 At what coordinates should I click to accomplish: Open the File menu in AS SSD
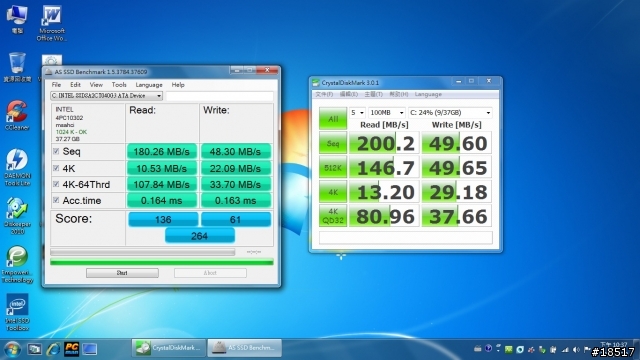coord(56,85)
